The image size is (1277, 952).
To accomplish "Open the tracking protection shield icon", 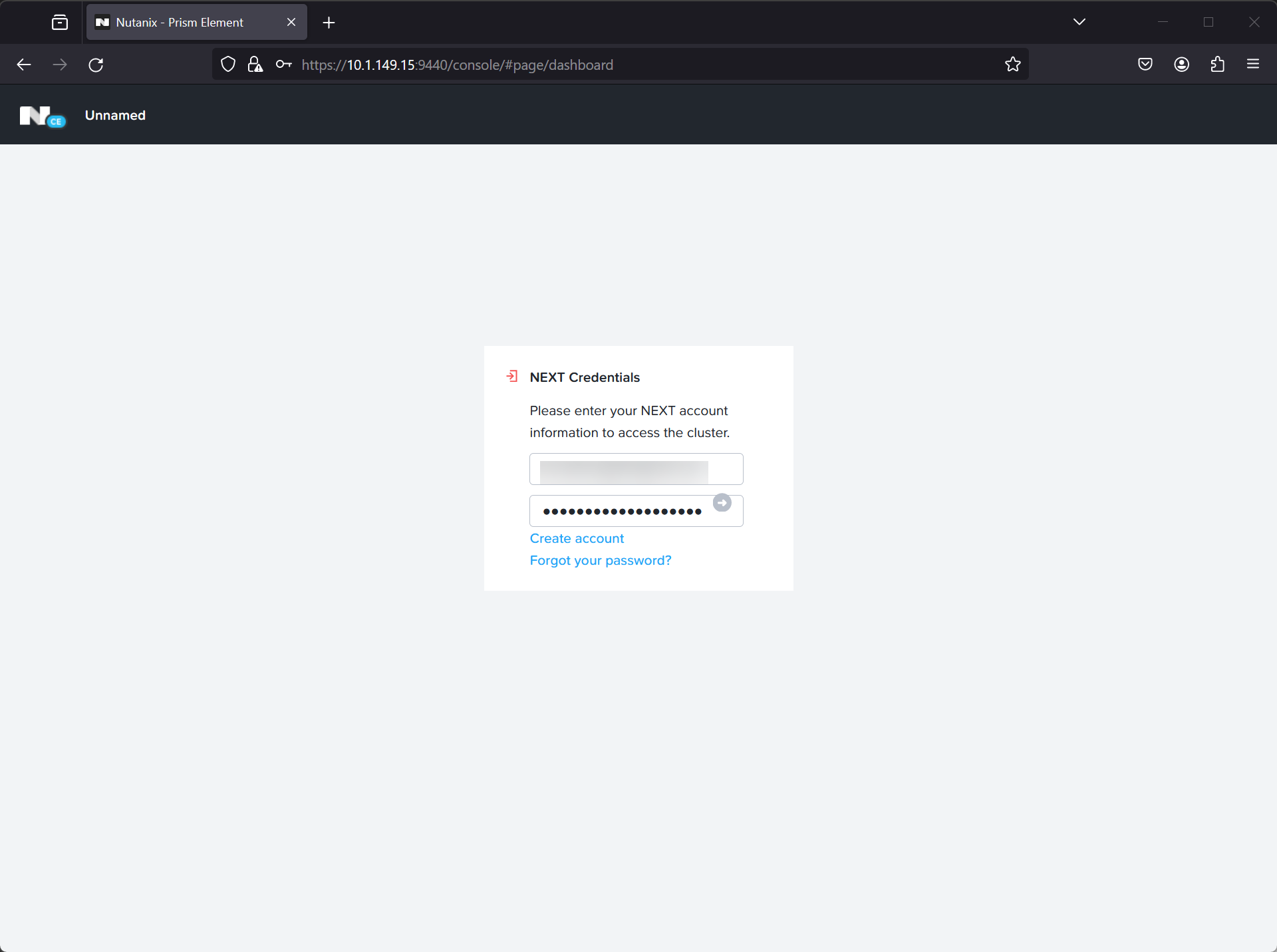I will 228,65.
